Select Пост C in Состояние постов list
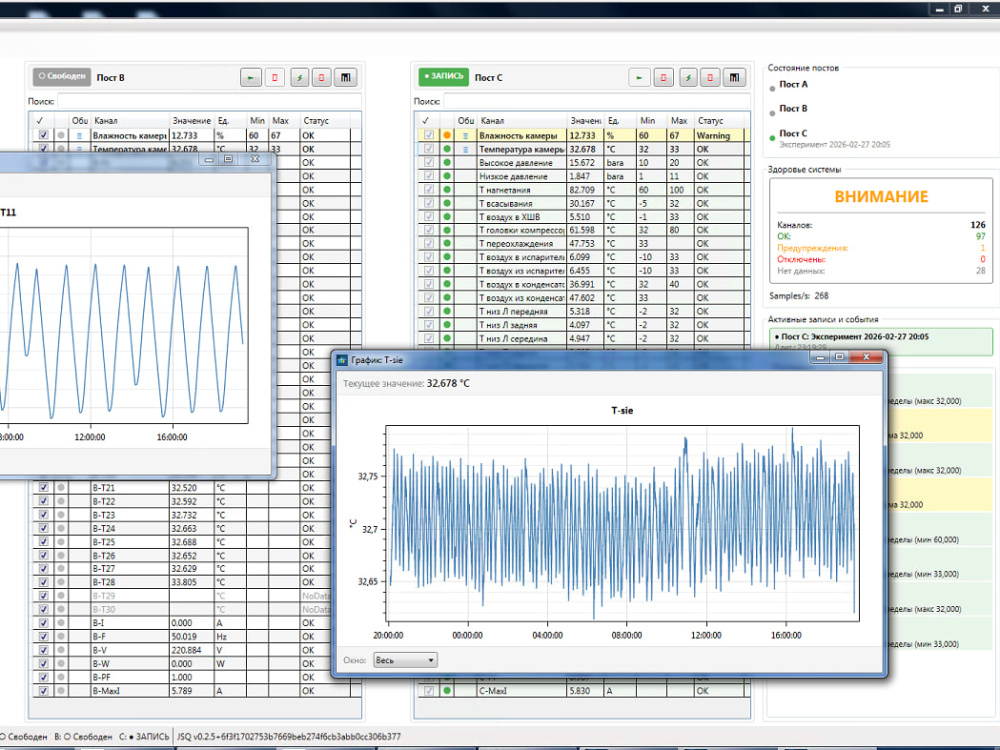 [793, 133]
